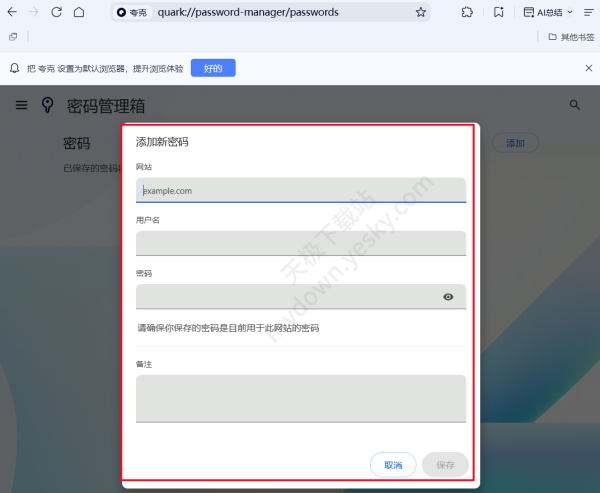Image resolution: width=600 pixels, height=493 pixels.
Task: Focus the 网站 input field
Action: pos(300,190)
